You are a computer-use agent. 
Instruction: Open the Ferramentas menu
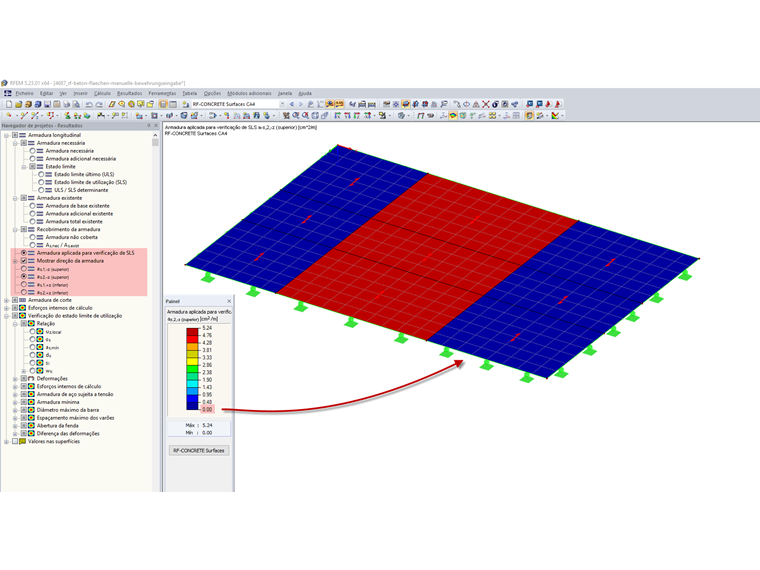pyautogui.click(x=162, y=93)
